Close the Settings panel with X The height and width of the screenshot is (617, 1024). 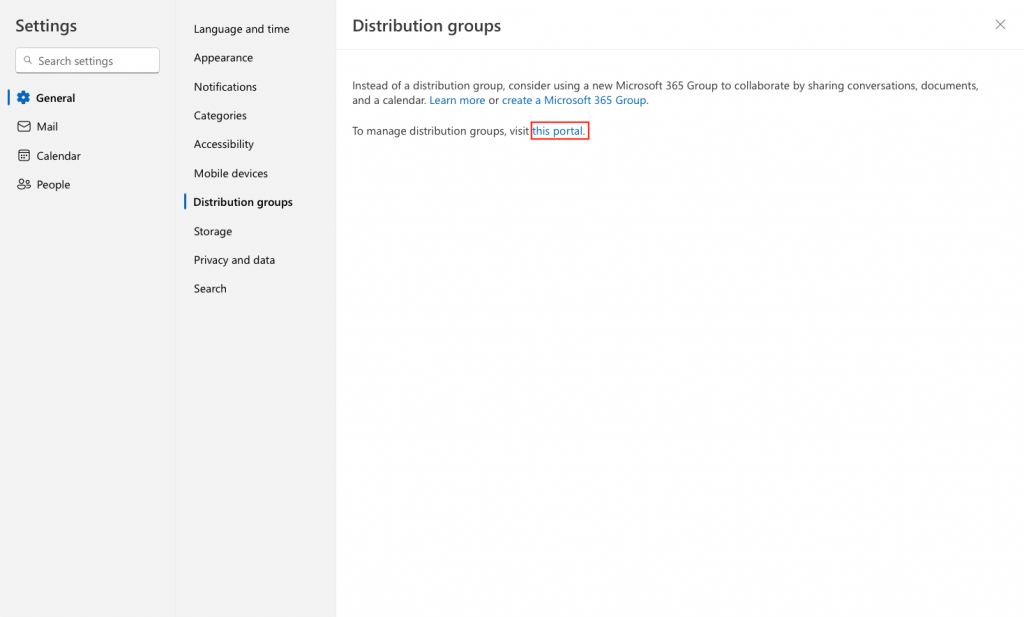tap(1000, 24)
